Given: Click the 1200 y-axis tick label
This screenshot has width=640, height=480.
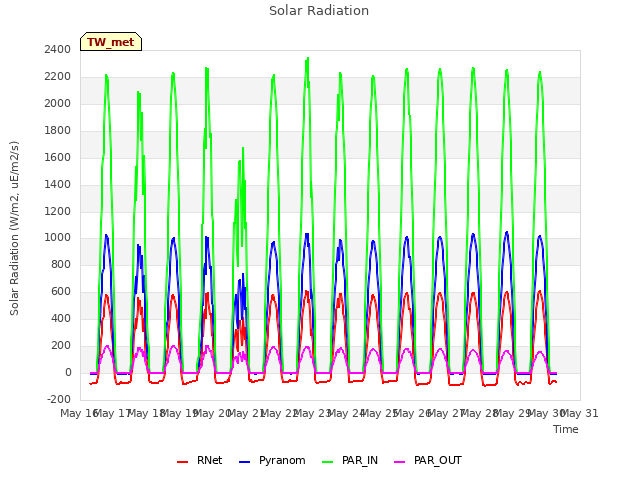Looking at the screenshot, I should point(58,211).
